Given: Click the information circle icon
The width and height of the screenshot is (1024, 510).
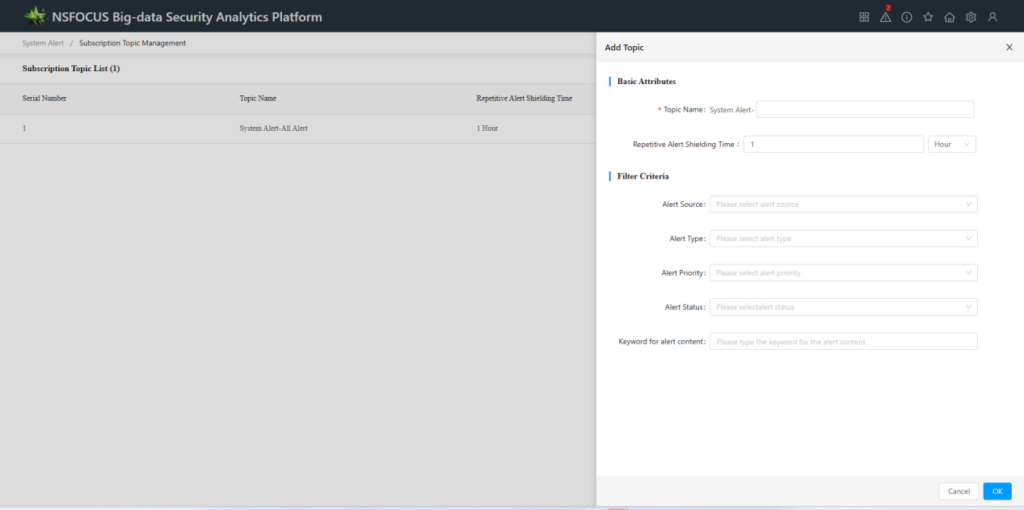Looking at the screenshot, I should click(x=907, y=17).
